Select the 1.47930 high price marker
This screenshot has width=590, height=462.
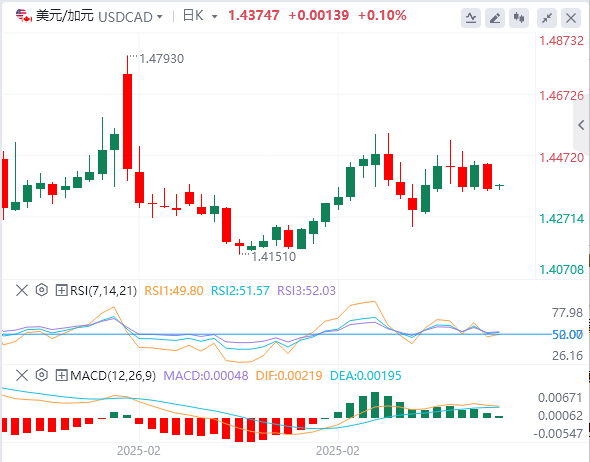coord(161,59)
